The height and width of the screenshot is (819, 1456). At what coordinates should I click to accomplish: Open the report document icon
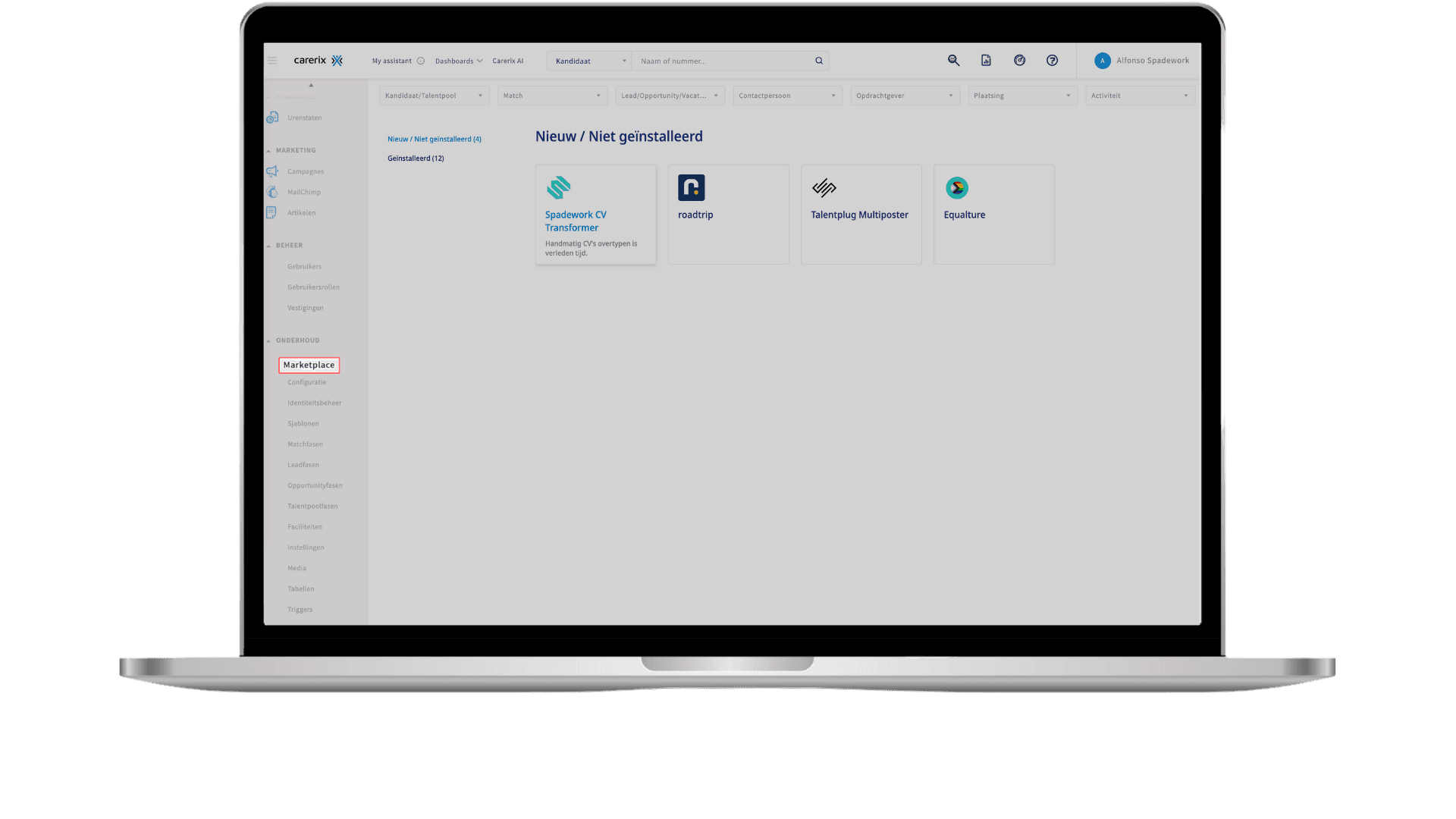coord(986,61)
